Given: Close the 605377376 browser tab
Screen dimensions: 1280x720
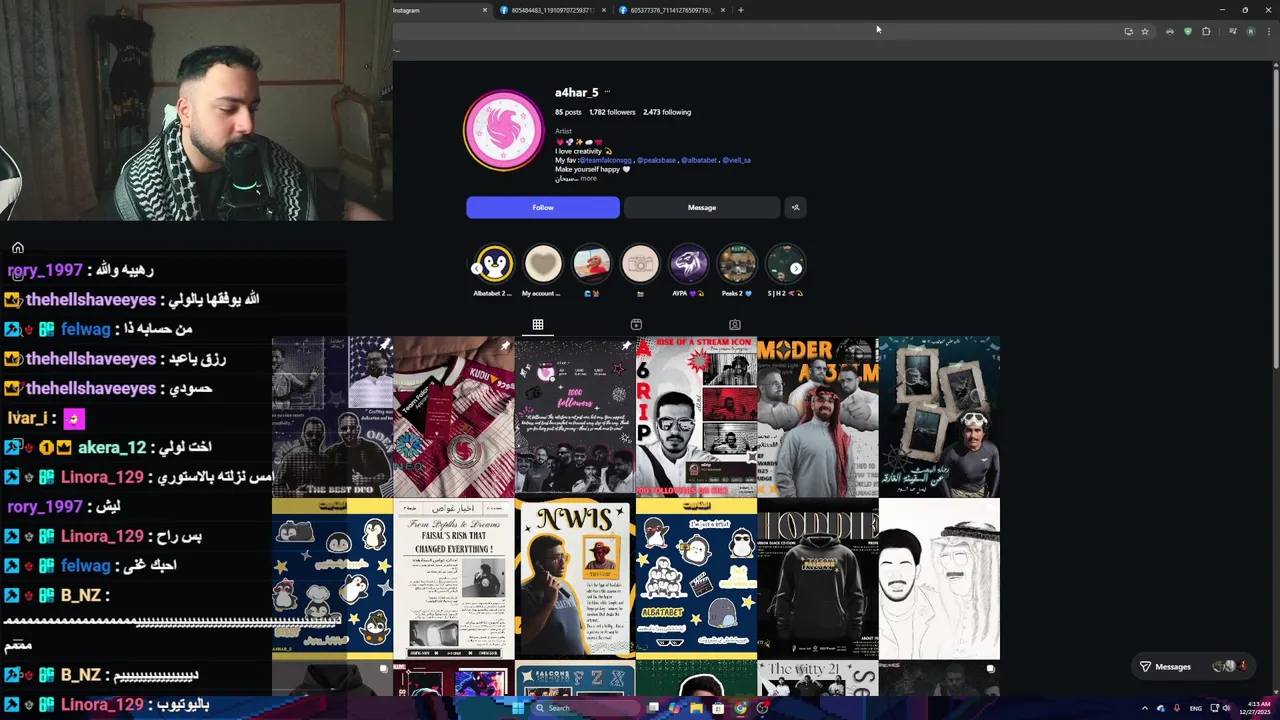Looking at the screenshot, I should [722, 10].
